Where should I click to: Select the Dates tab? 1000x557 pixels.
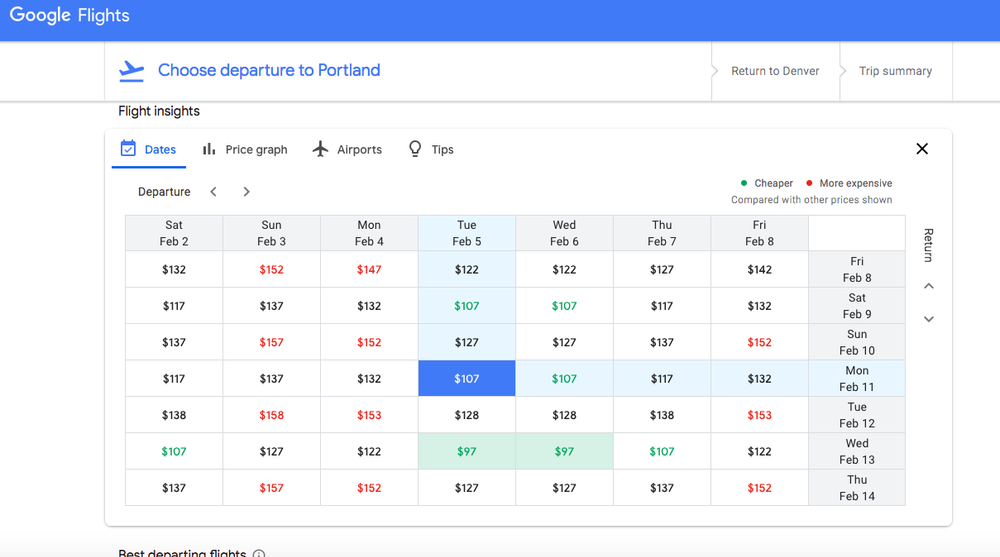click(149, 149)
